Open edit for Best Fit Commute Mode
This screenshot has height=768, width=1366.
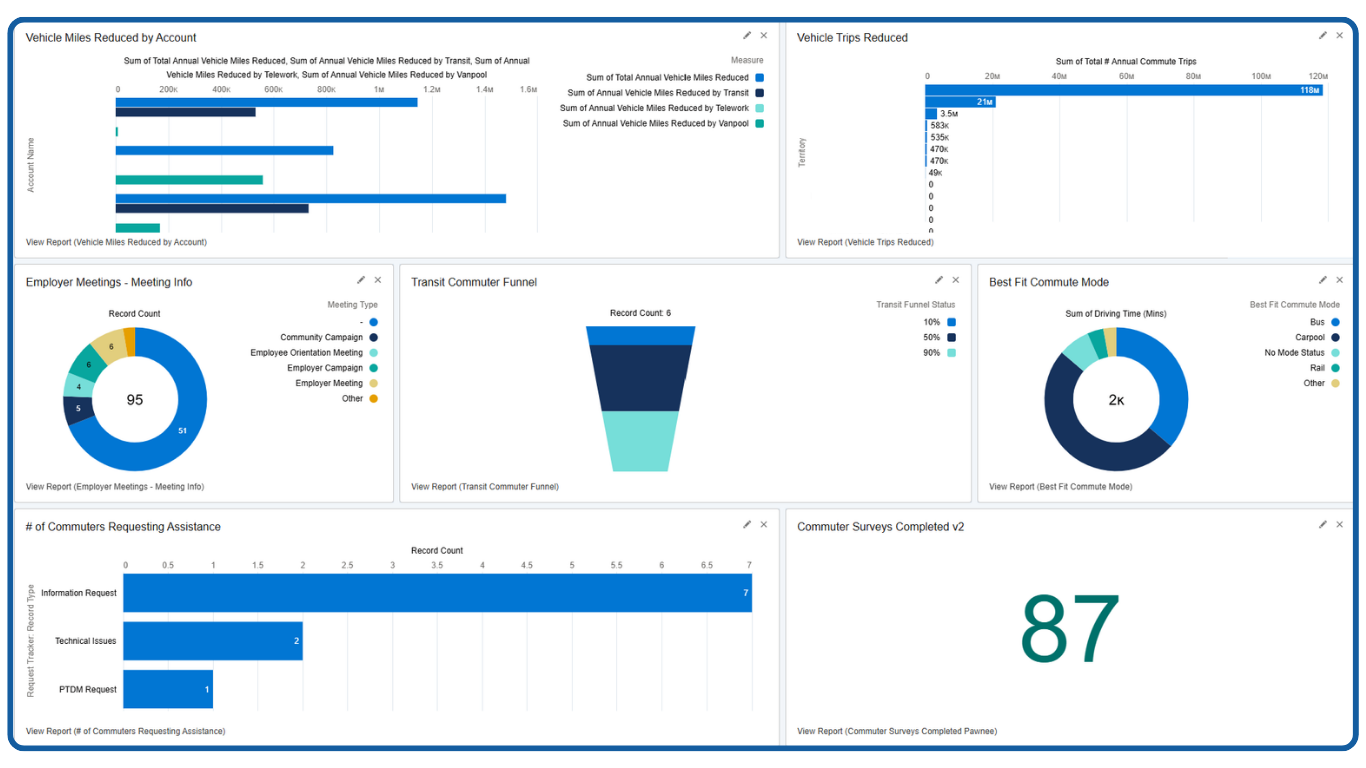coord(1323,281)
